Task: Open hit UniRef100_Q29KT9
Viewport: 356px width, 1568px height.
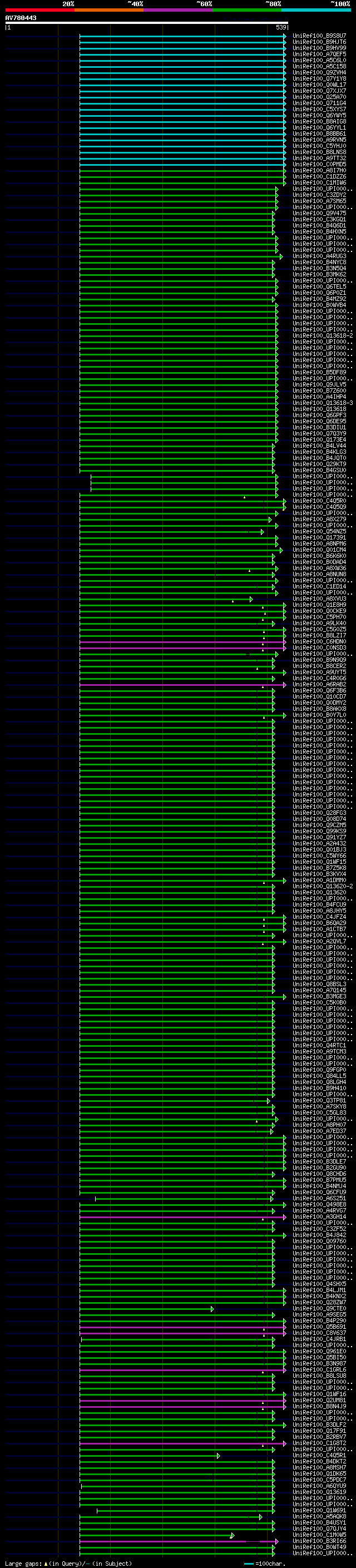Action: [319, 464]
